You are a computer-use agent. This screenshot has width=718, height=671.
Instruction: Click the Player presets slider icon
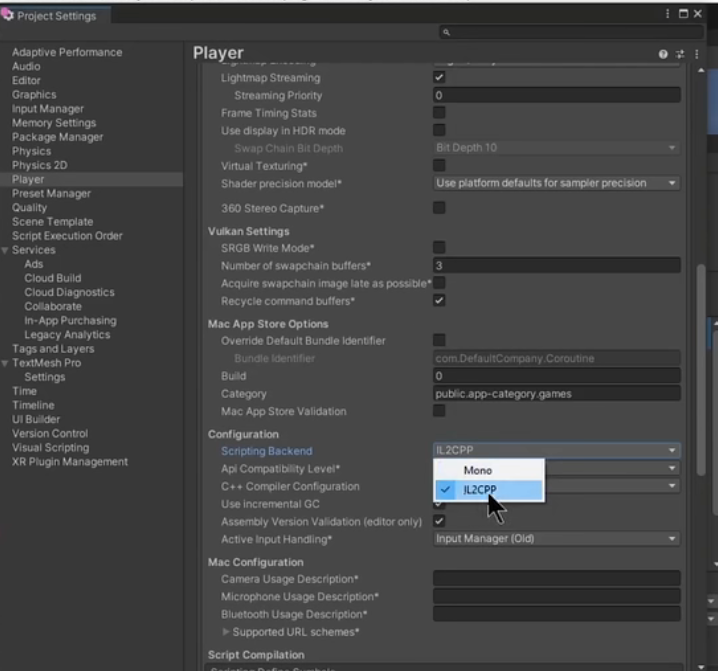point(680,54)
